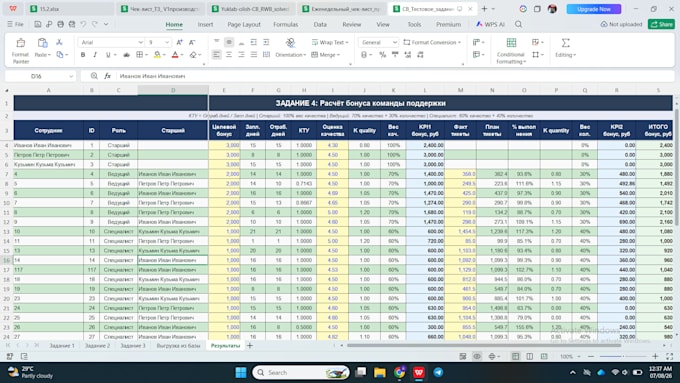Viewport: 680px width, 383px height.
Task: Open the View ribbon tab
Action: (x=382, y=24)
